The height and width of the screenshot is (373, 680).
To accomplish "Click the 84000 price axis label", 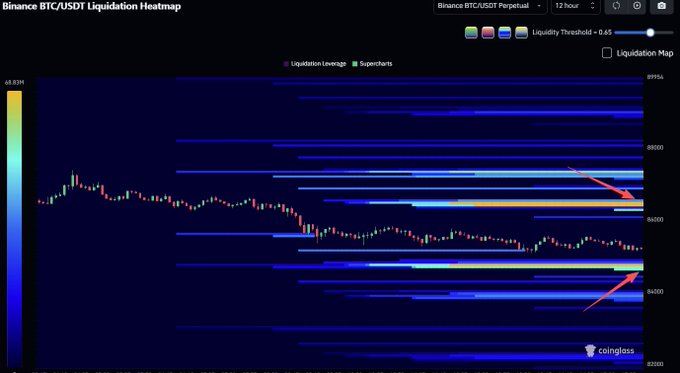I will [x=655, y=291].
